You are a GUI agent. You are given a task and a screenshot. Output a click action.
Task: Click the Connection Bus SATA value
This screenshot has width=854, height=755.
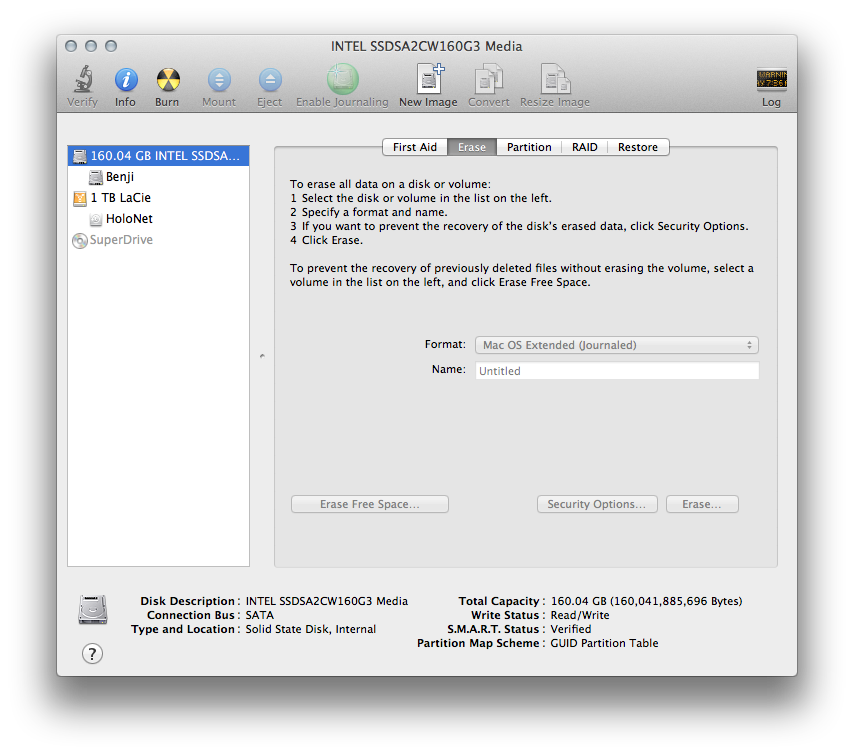259,615
